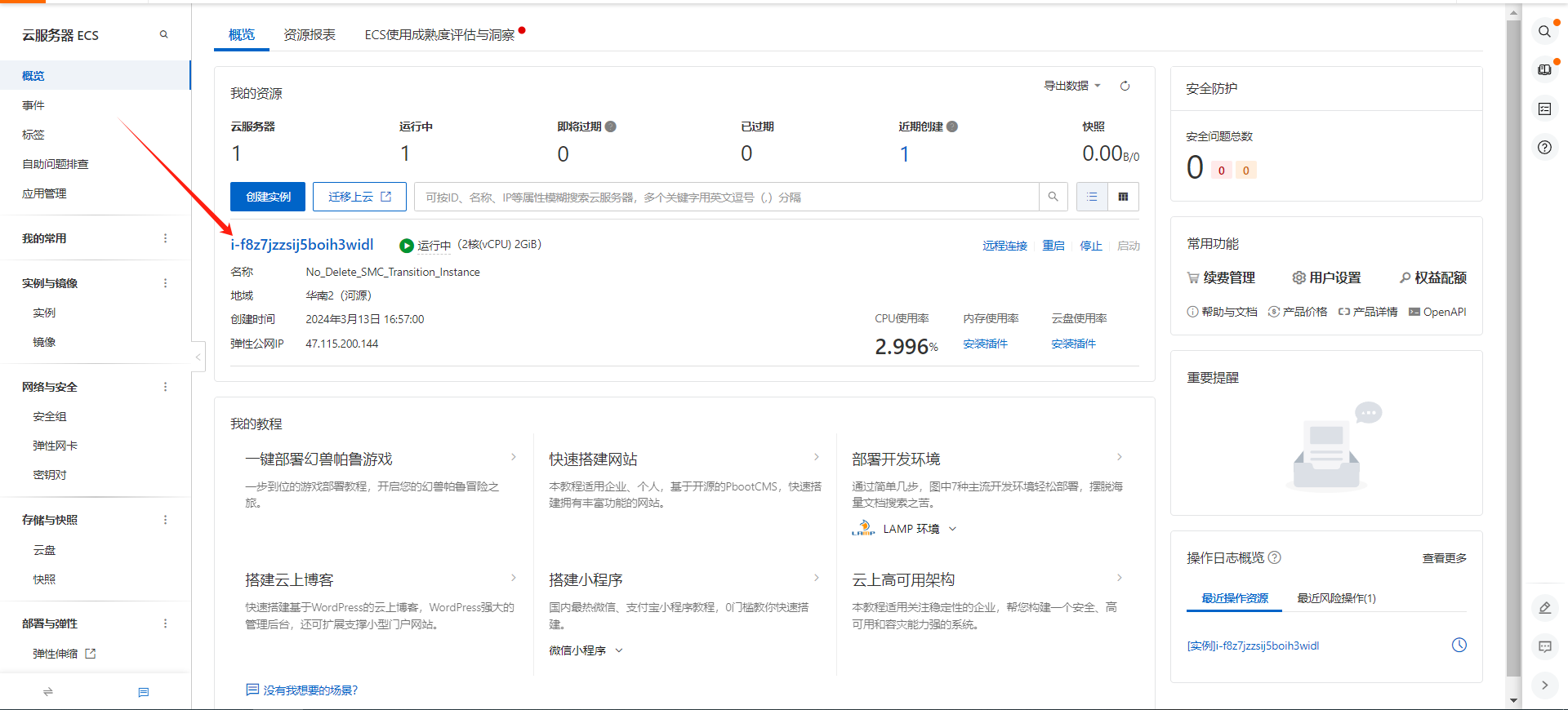Screen dimensions: 1568x710
Task: Switch to the 概览 tab
Action: pos(242,34)
